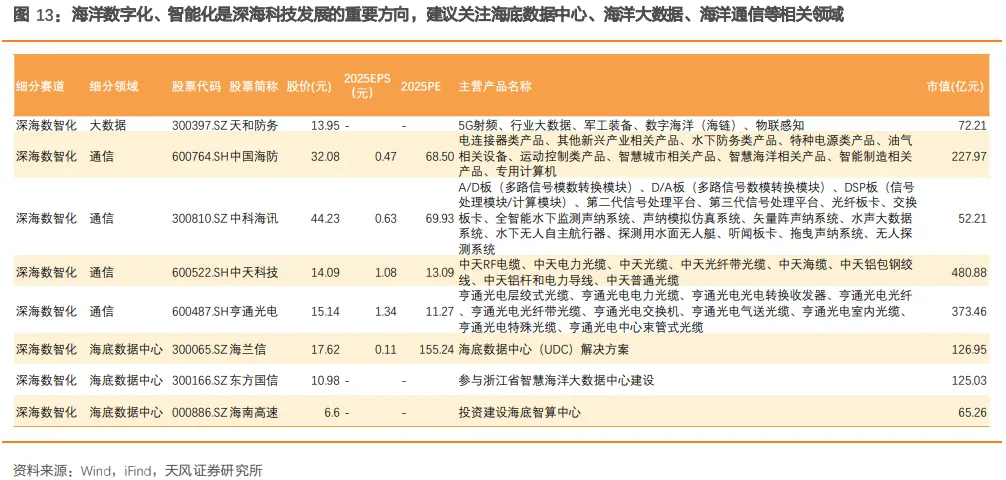Select stock code 300810.SZ 中科海讯
Screen dimensions: 1006x480
(x=225, y=218)
